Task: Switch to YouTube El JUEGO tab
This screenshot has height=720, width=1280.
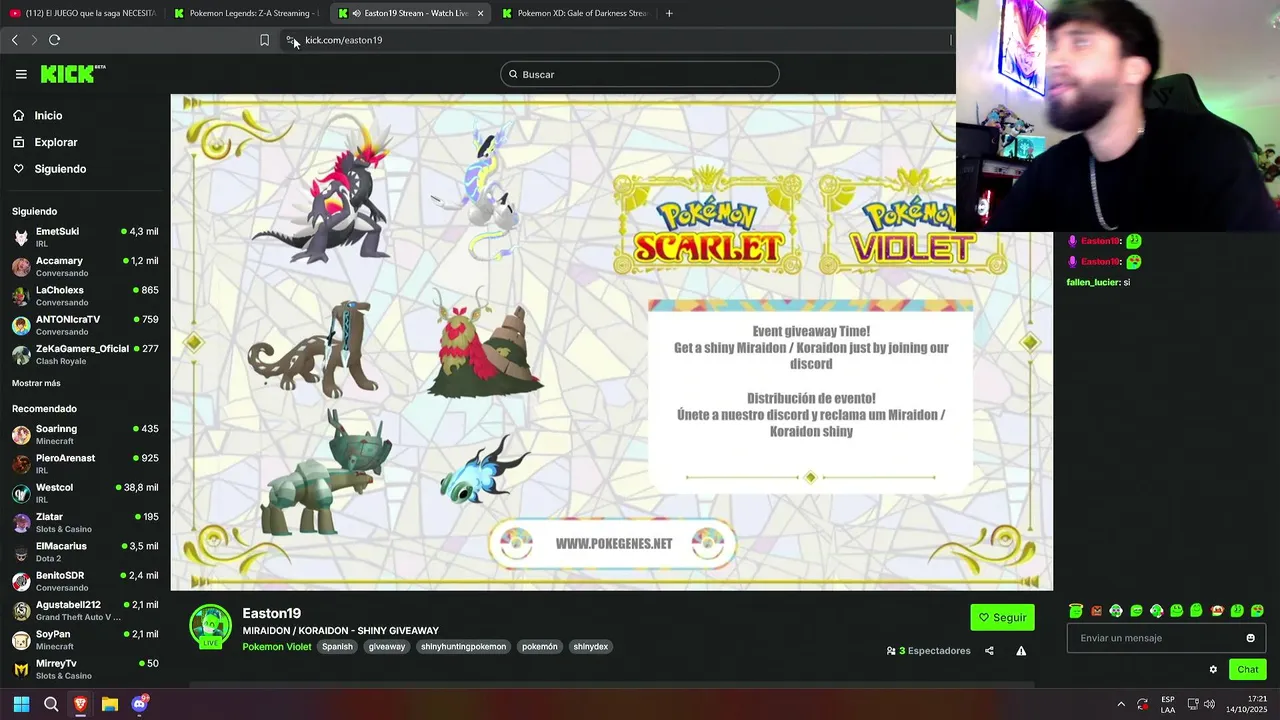Action: pos(83,13)
